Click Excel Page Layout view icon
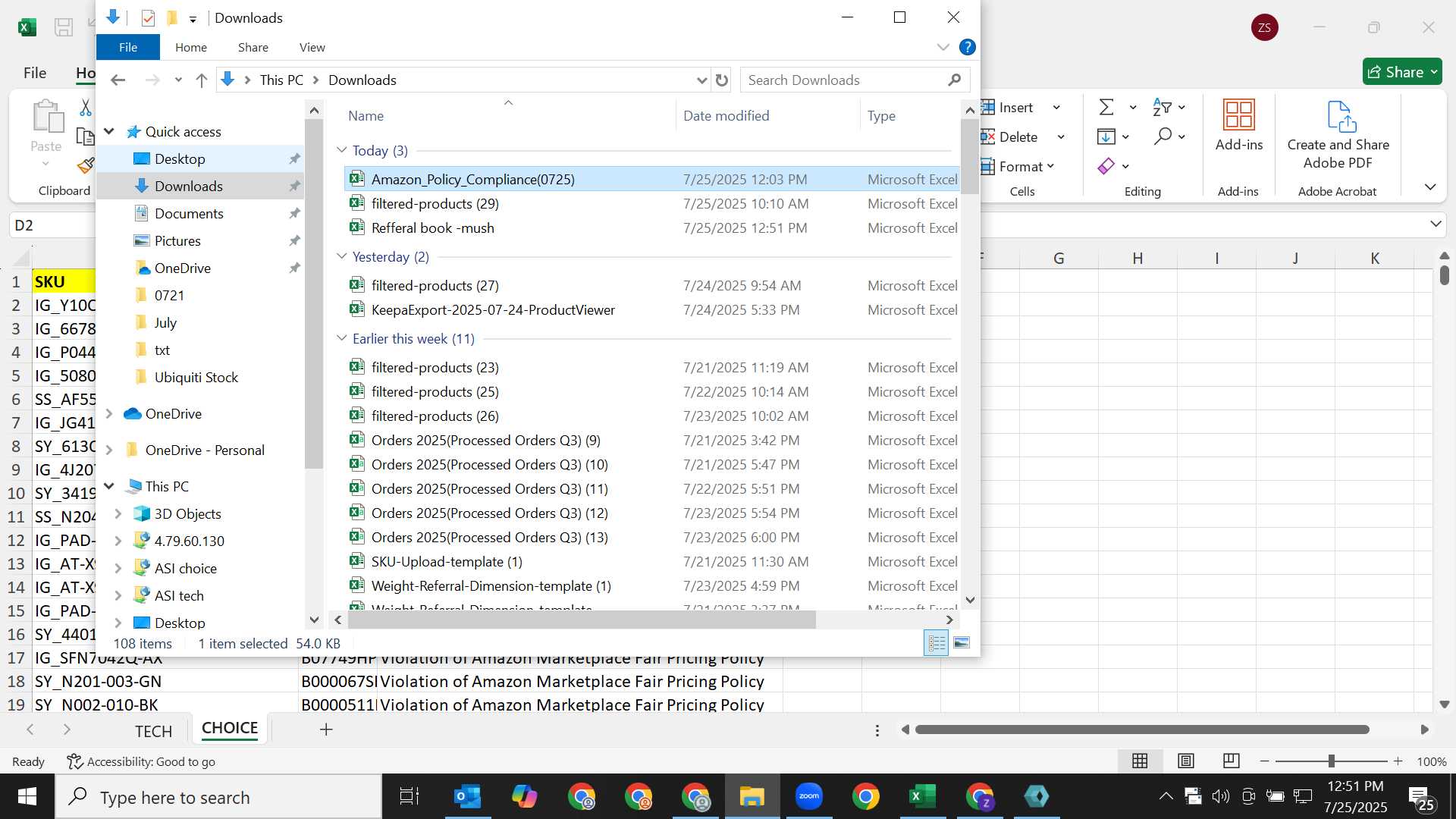 click(x=1186, y=761)
